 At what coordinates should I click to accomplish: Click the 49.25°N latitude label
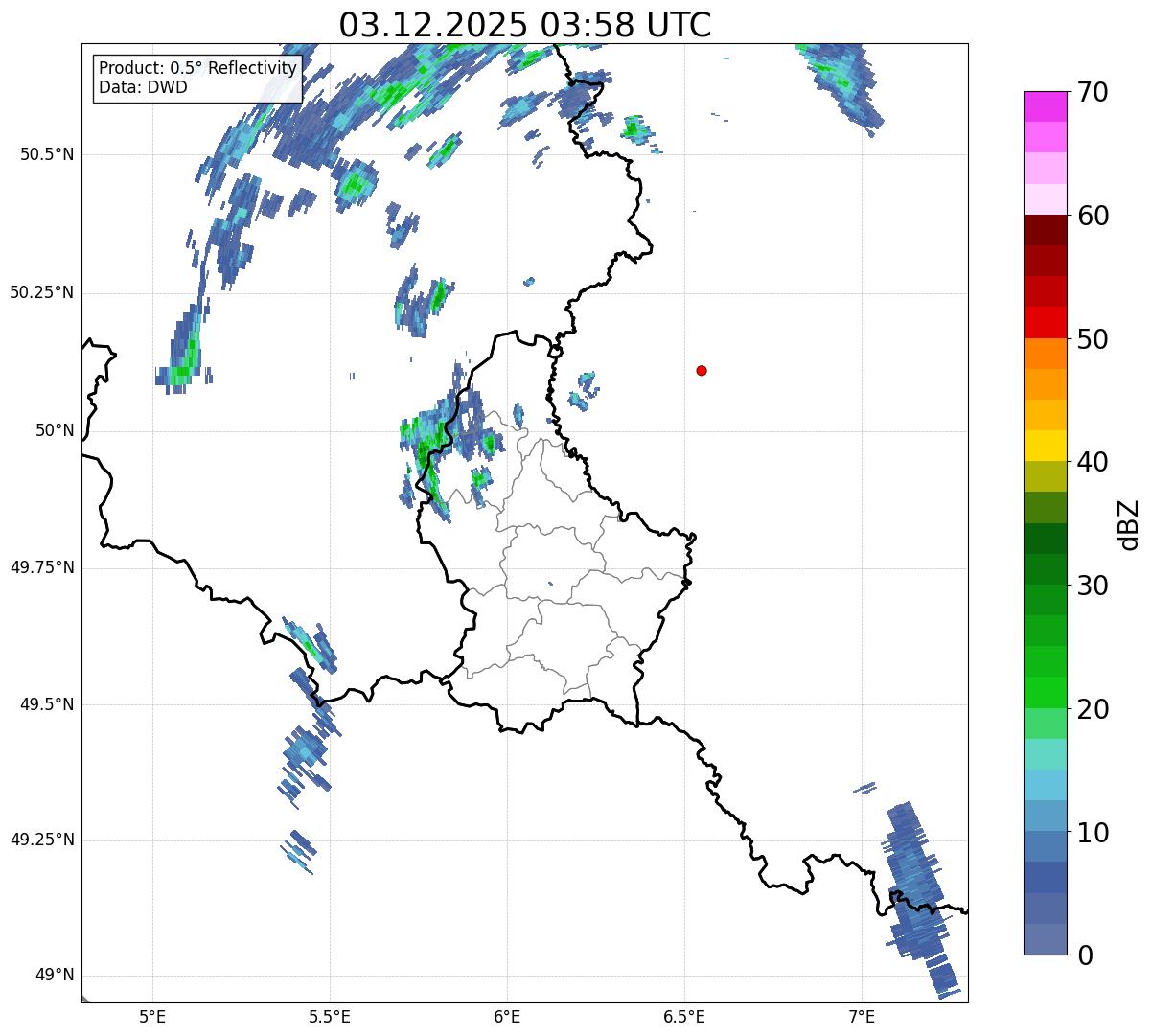point(41,840)
